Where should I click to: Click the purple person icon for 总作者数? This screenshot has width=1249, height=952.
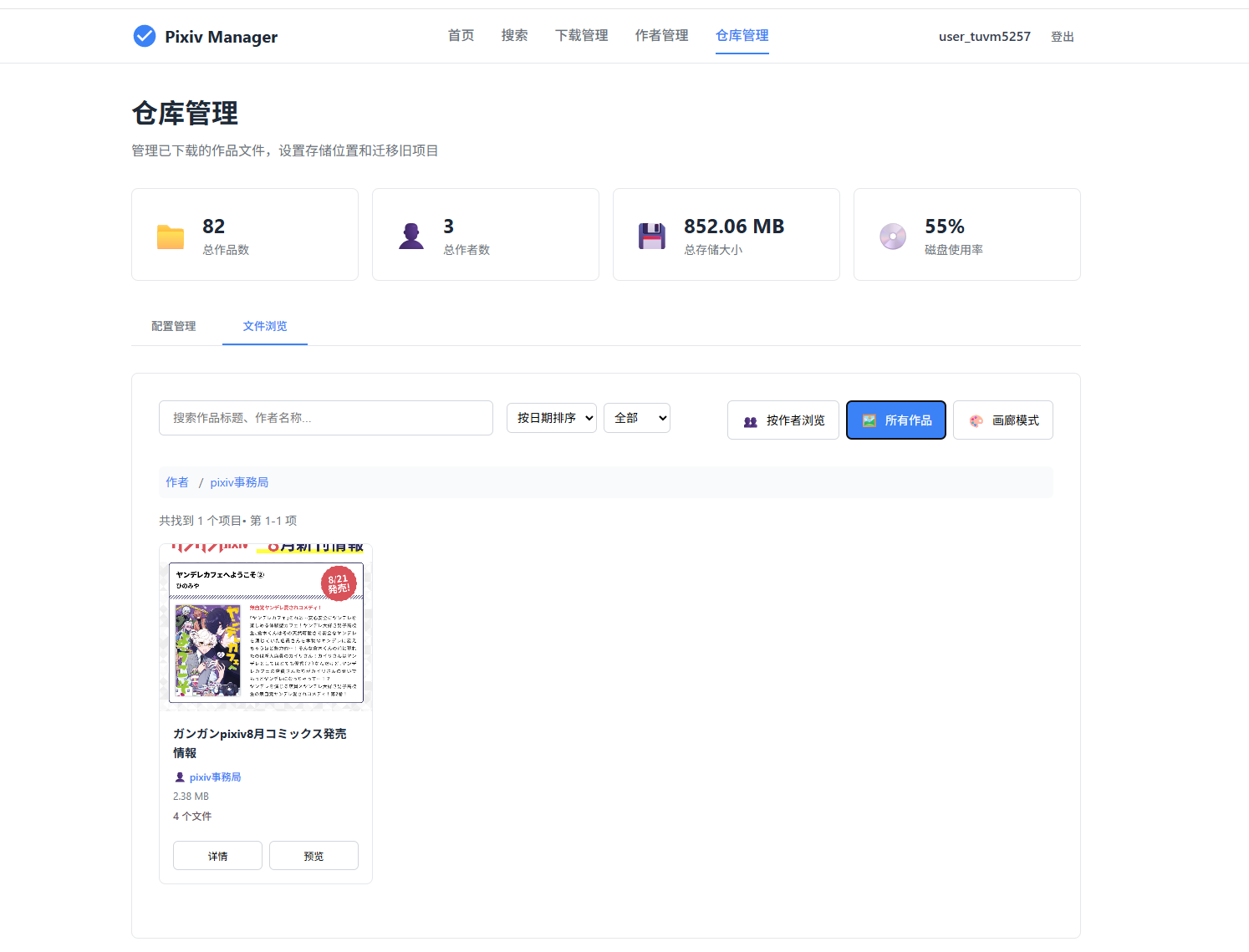point(411,236)
